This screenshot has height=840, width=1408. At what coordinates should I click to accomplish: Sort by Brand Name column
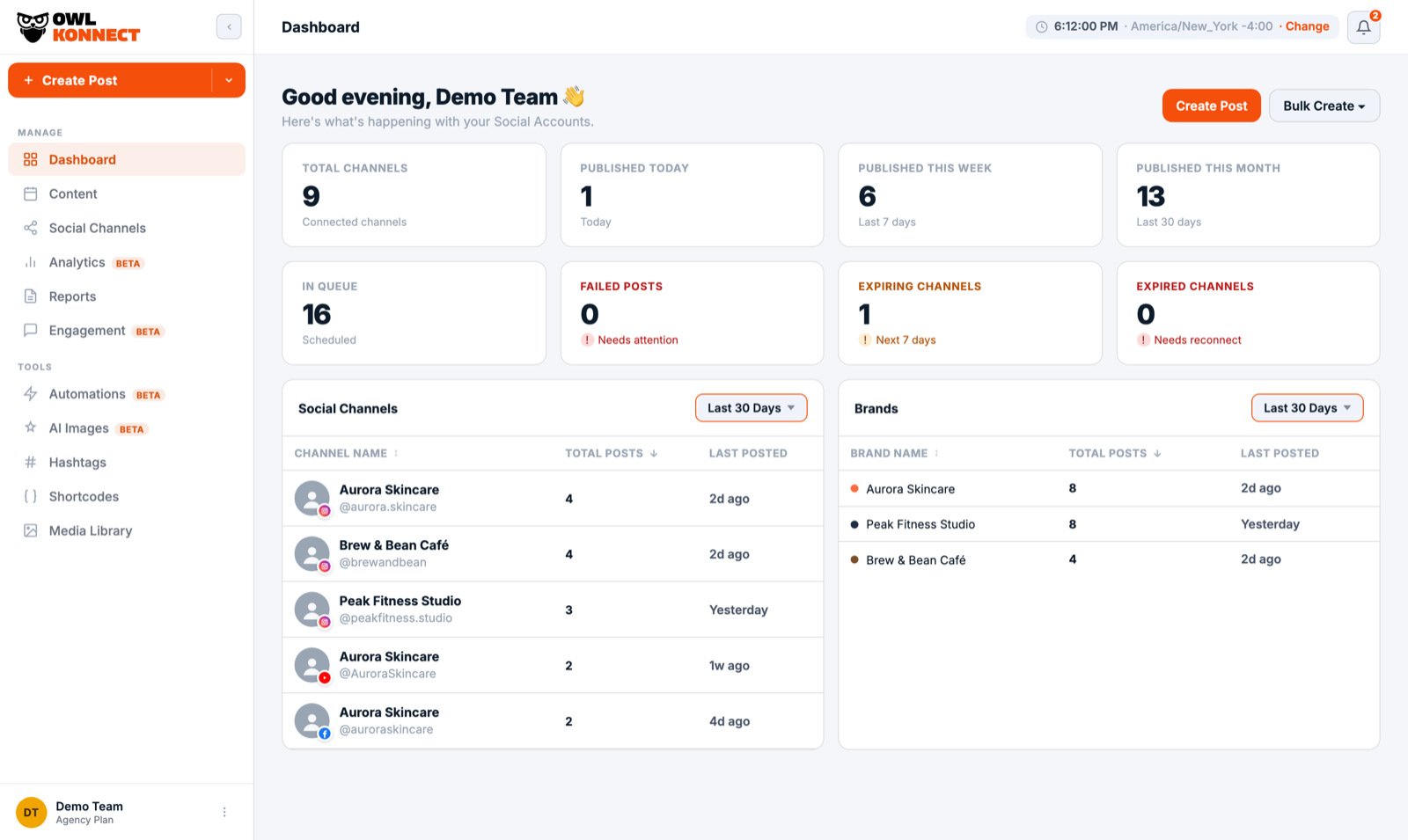point(894,453)
